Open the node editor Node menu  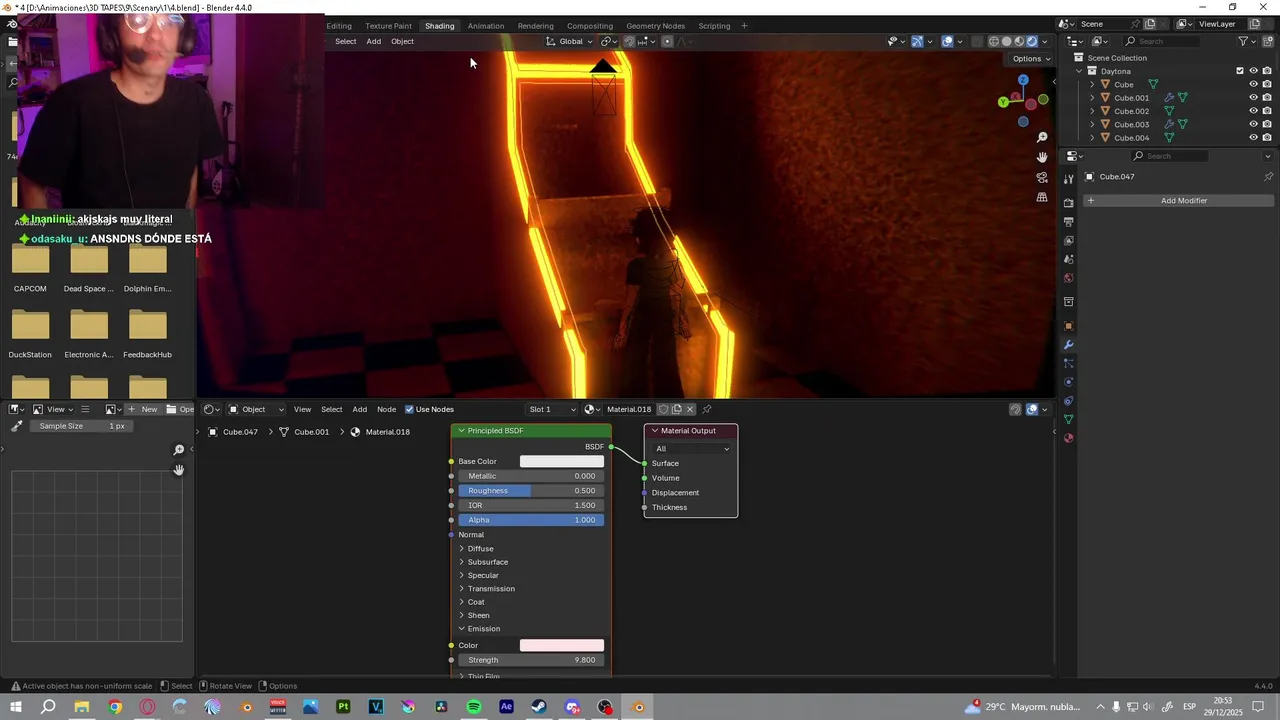386,409
